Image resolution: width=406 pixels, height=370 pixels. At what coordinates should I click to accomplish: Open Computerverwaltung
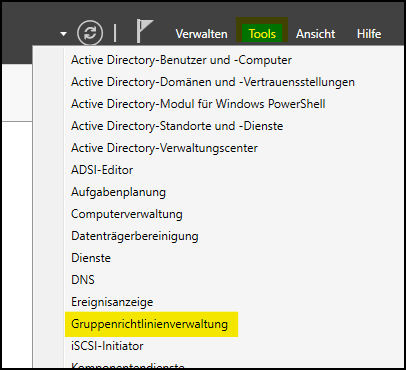tap(127, 214)
